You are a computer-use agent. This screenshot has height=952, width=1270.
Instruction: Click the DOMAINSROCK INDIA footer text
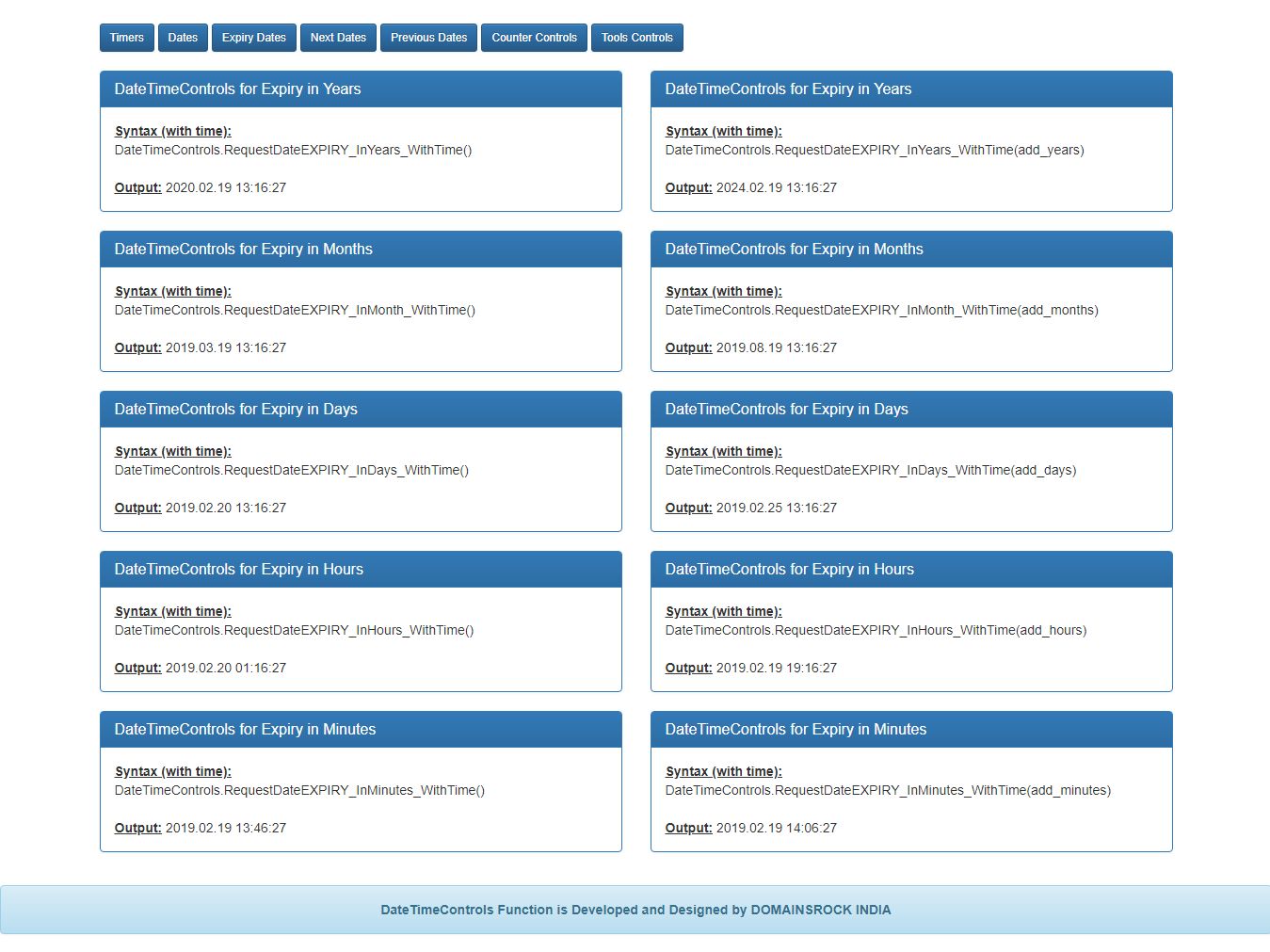click(x=821, y=910)
